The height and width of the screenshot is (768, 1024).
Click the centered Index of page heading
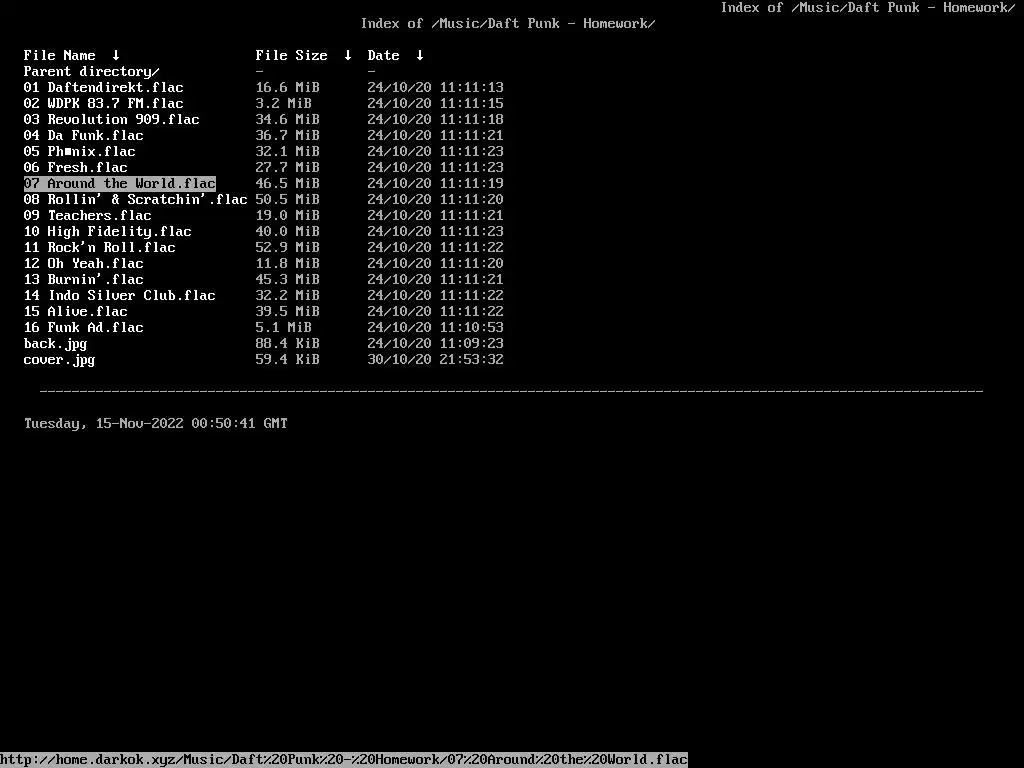pos(508,24)
